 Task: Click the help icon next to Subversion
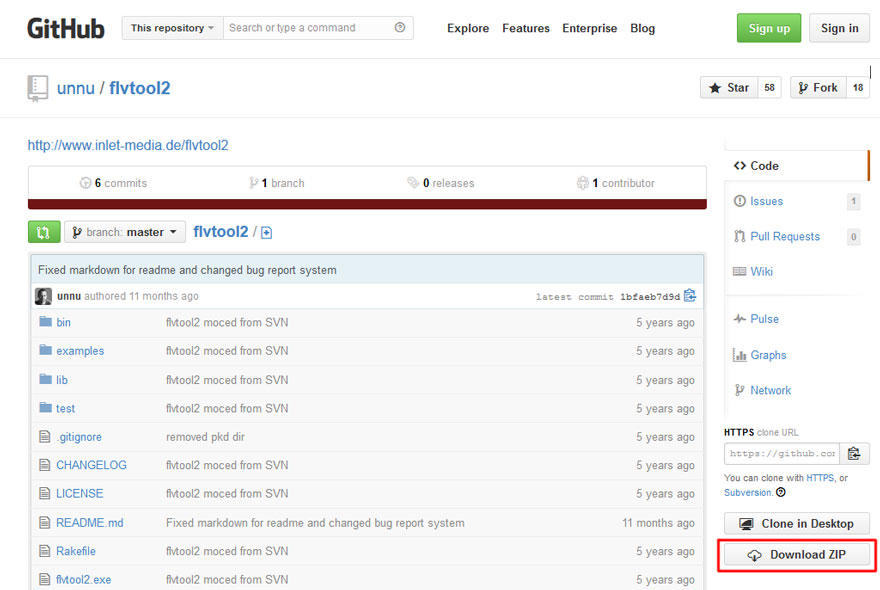coord(781,492)
